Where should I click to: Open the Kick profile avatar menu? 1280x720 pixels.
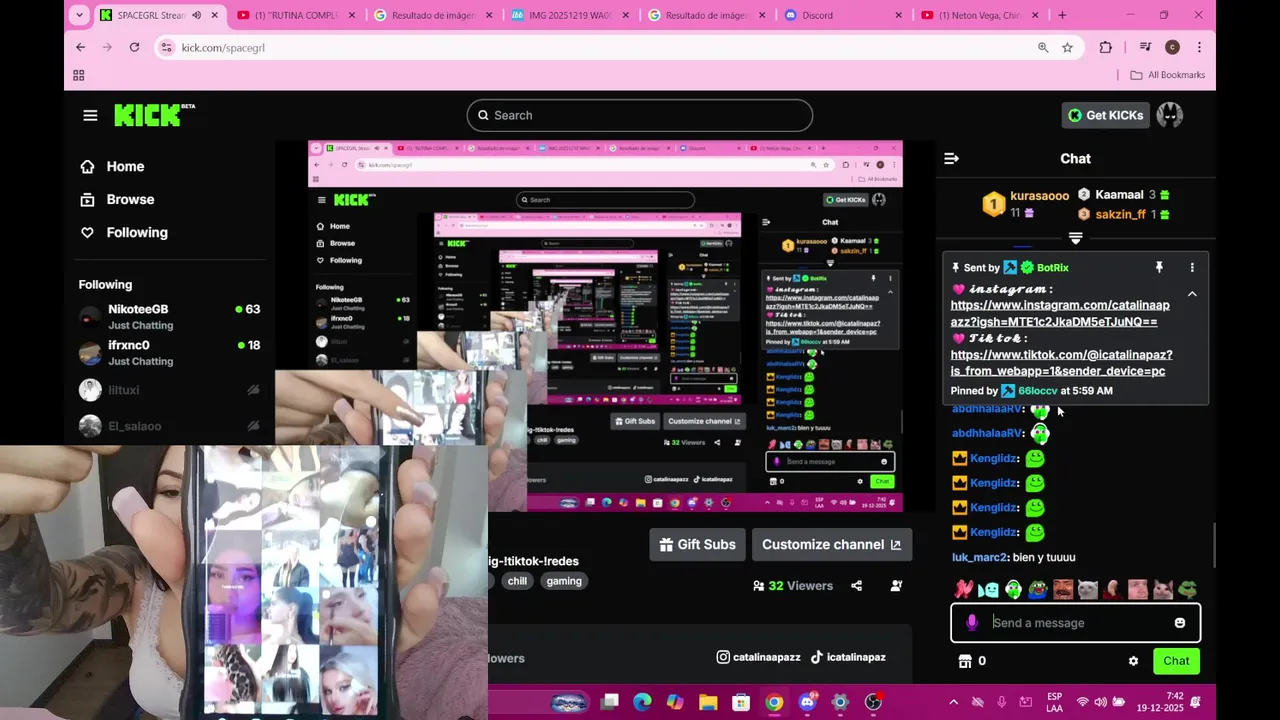[x=1169, y=115]
